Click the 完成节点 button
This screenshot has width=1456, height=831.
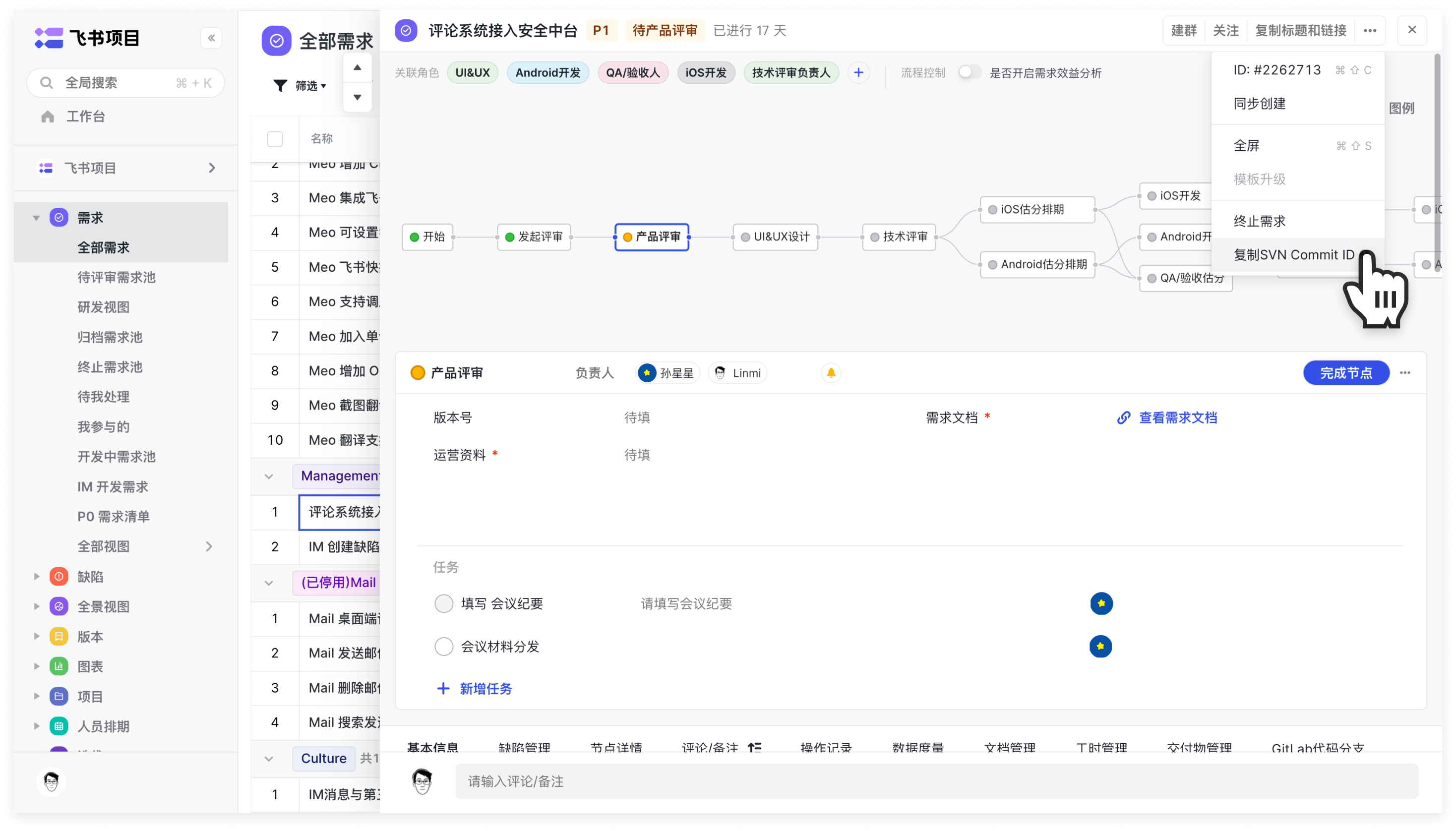1346,373
